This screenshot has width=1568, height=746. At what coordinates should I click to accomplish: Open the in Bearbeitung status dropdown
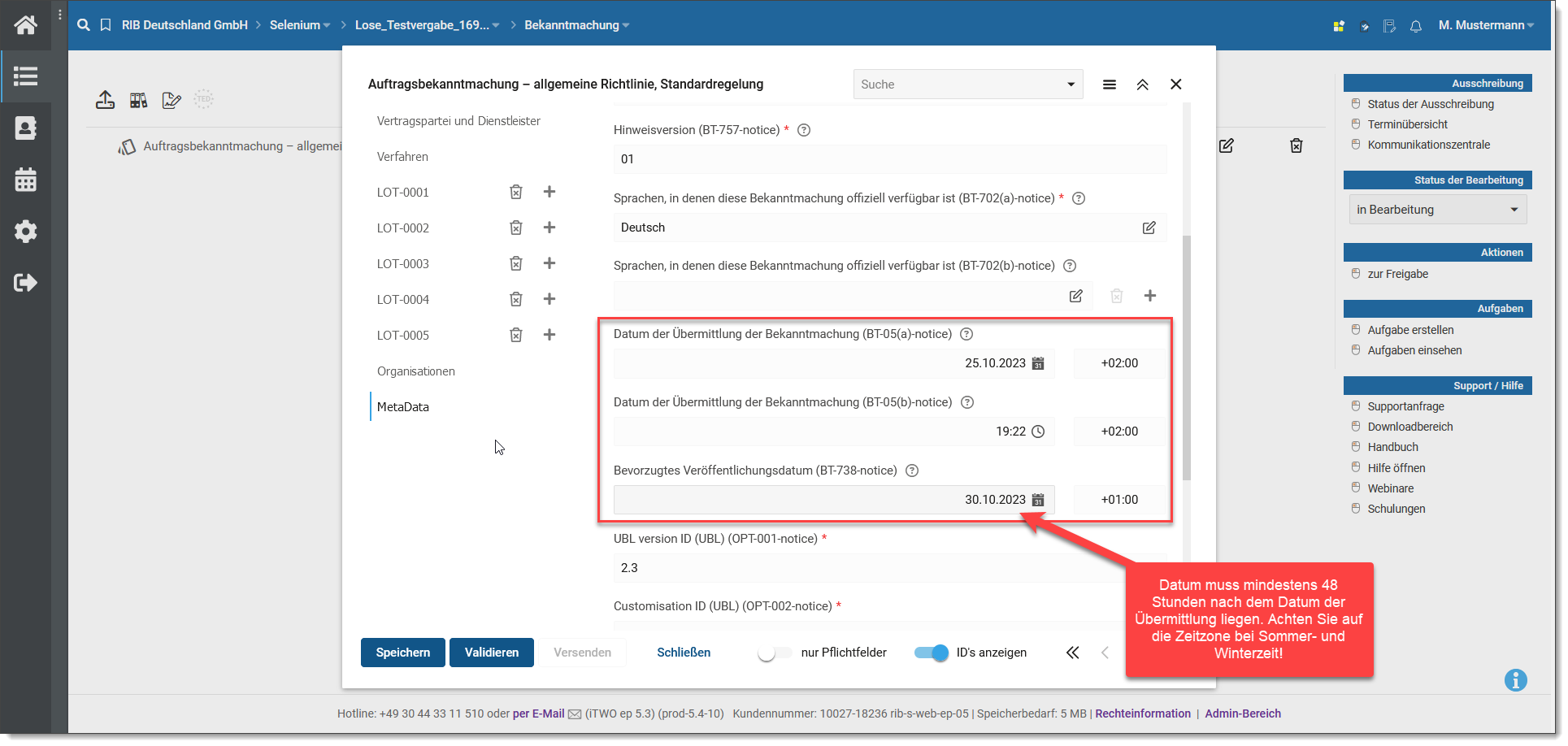[x=1438, y=210]
